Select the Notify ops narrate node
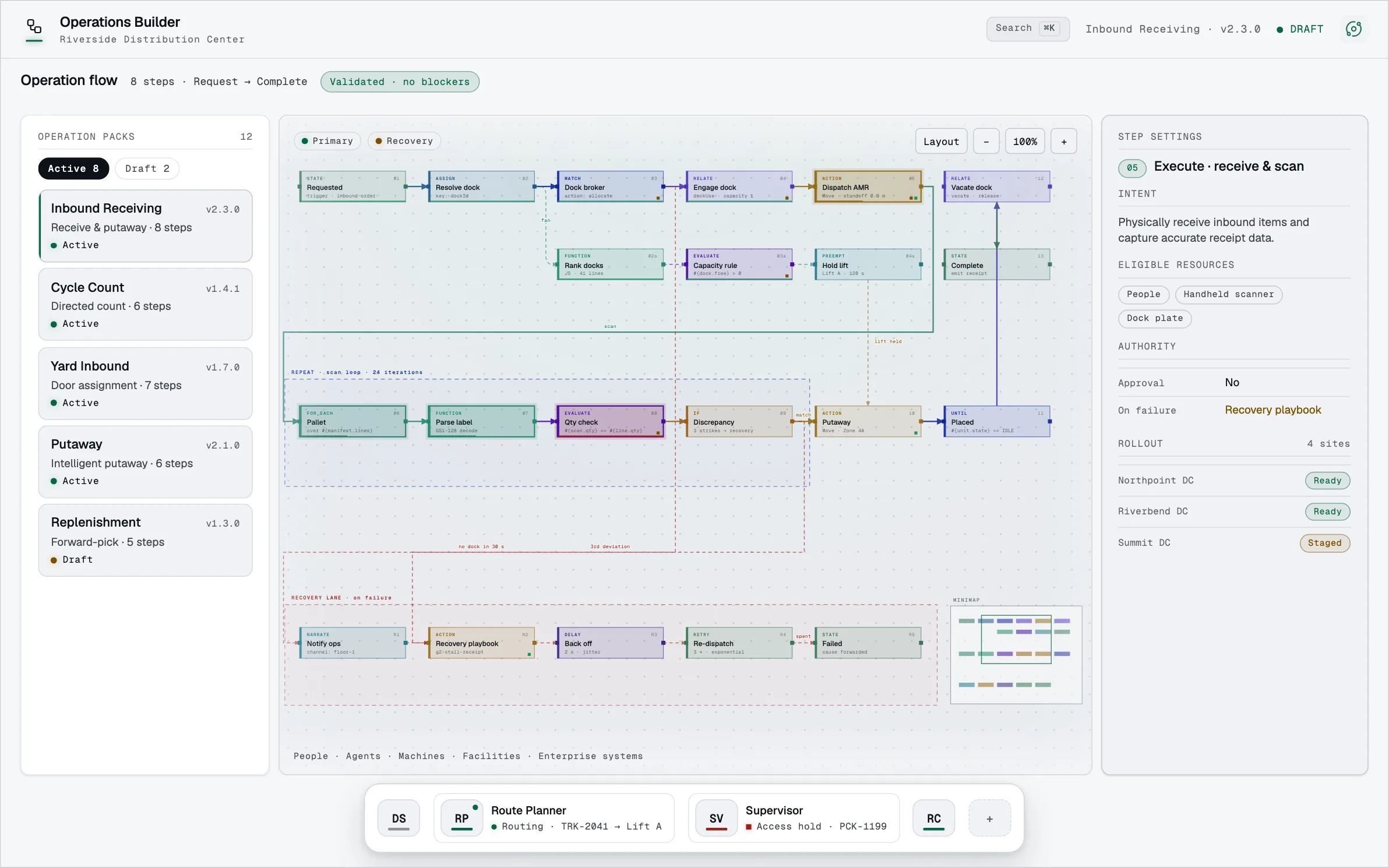The image size is (1389, 868). pos(352,643)
